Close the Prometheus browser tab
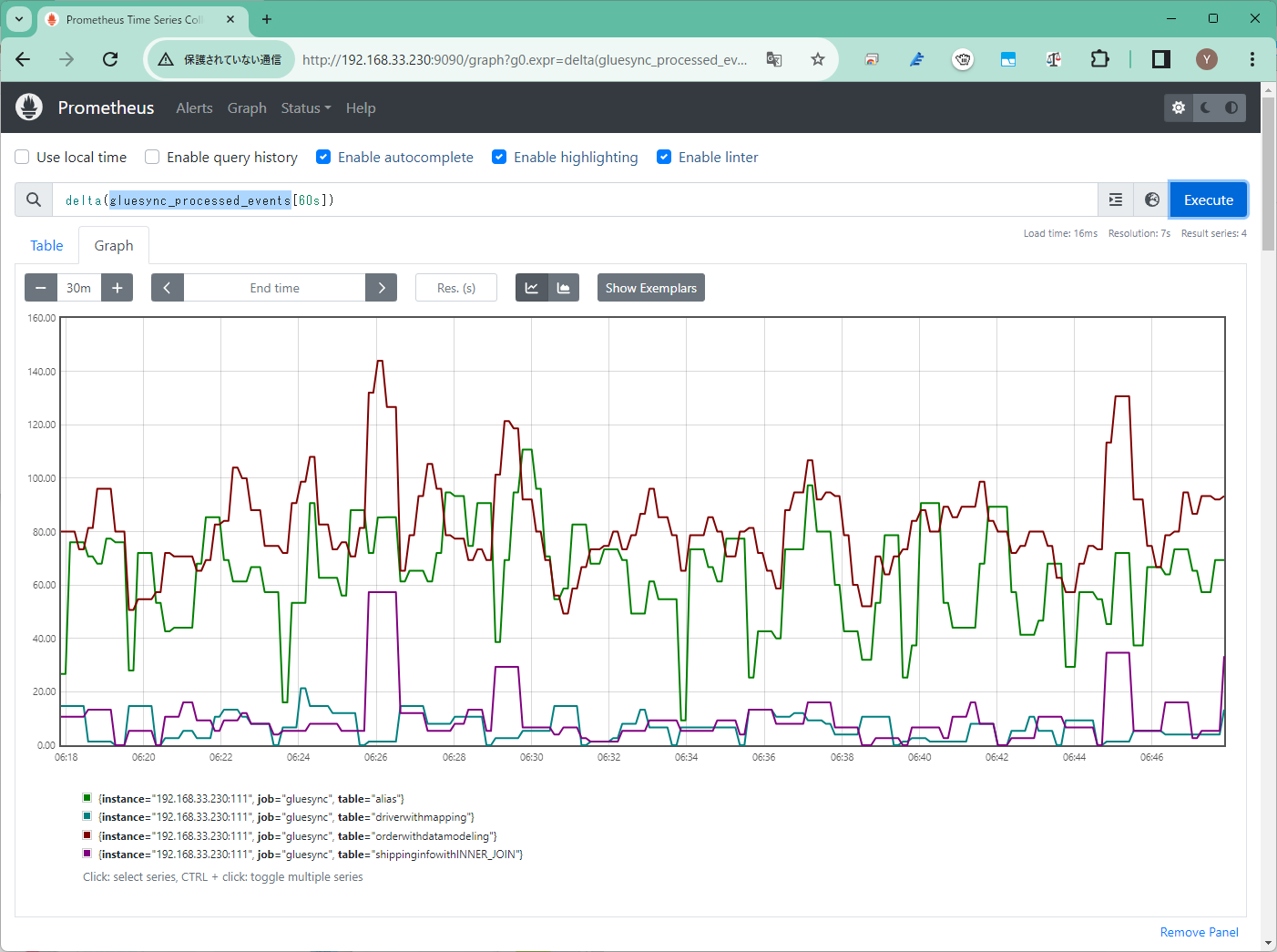 pyautogui.click(x=230, y=19)
